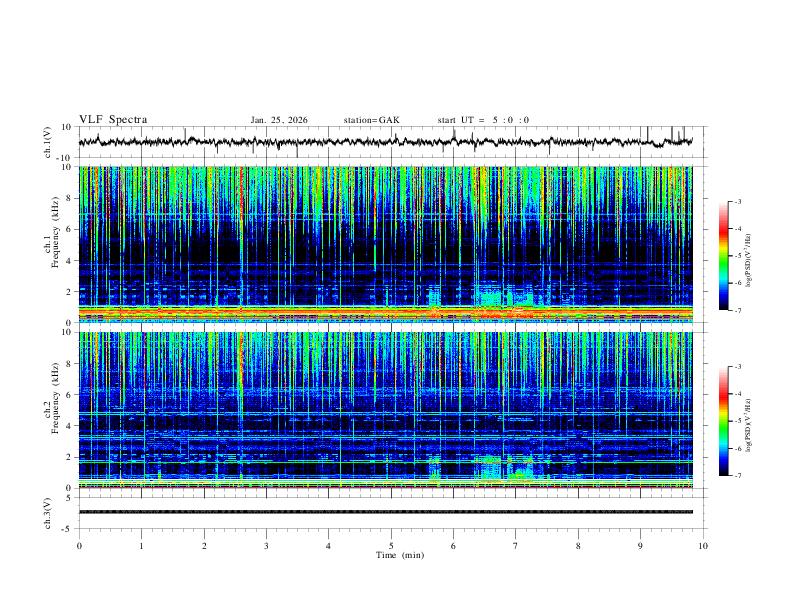This screenshot has width=792, height=612.
Task: Click time axis tick label '0'
Action: [79, 546]
